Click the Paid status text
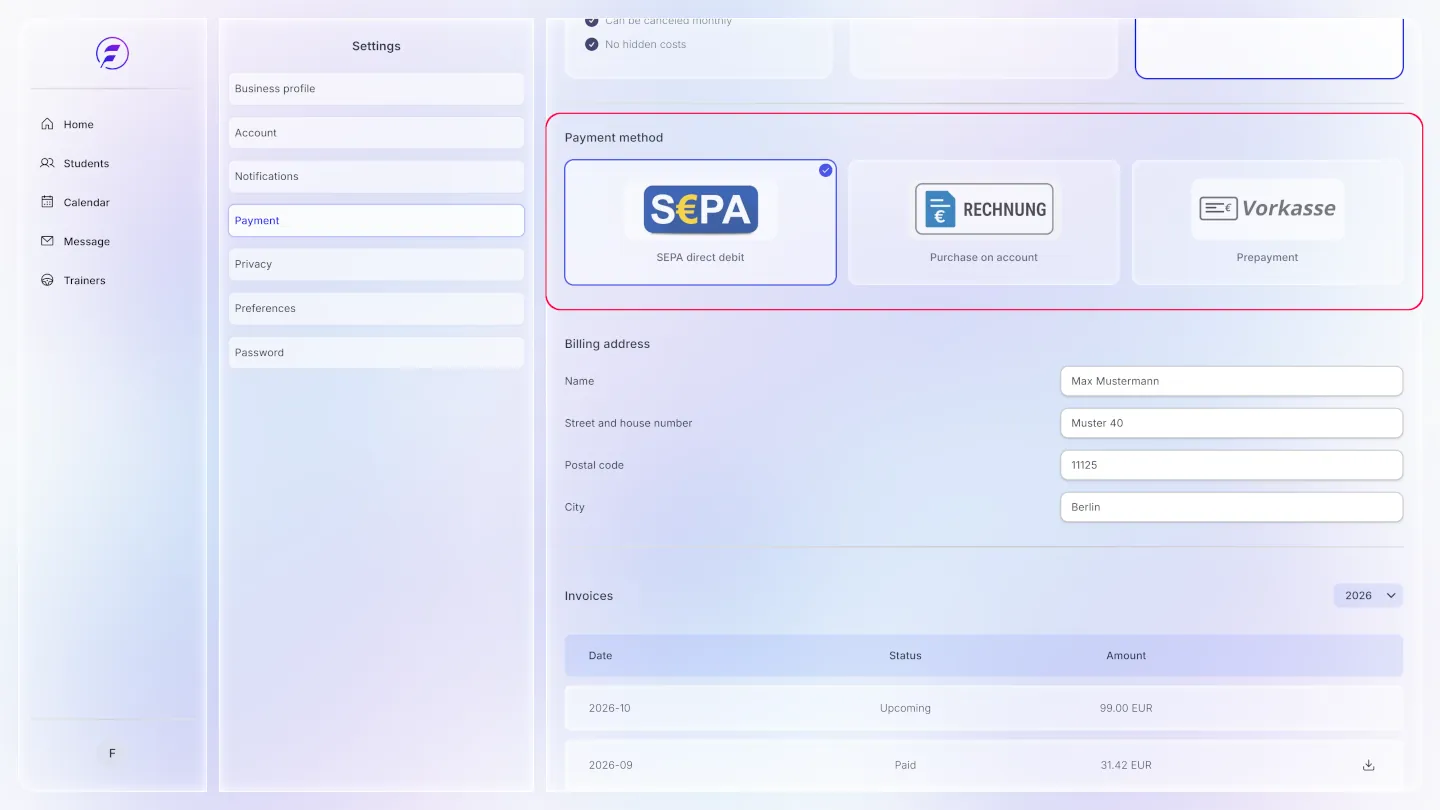Viewport: 1440px width, 810px height. (905, 765)
